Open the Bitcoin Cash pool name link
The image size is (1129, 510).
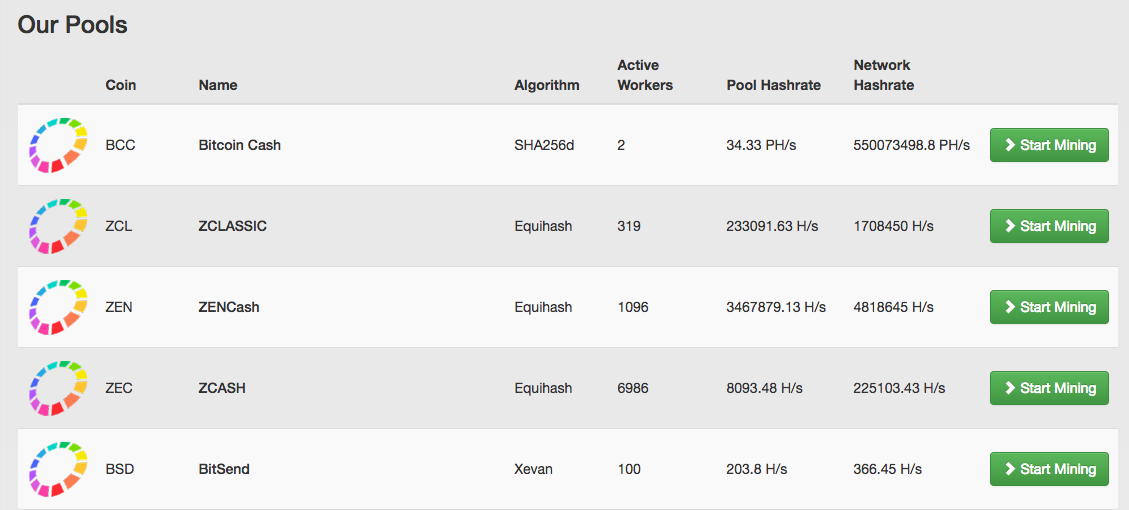239,145
